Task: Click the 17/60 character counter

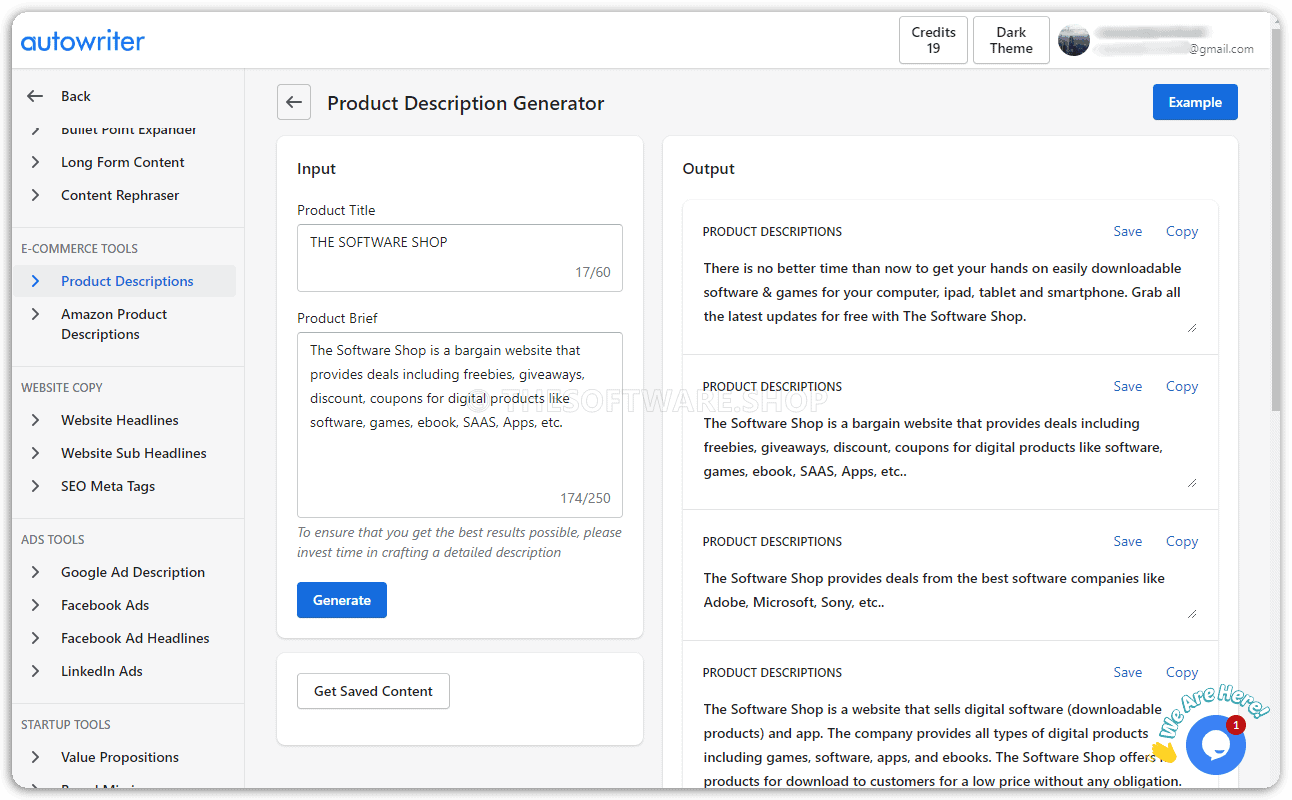Action: point(593,272)
